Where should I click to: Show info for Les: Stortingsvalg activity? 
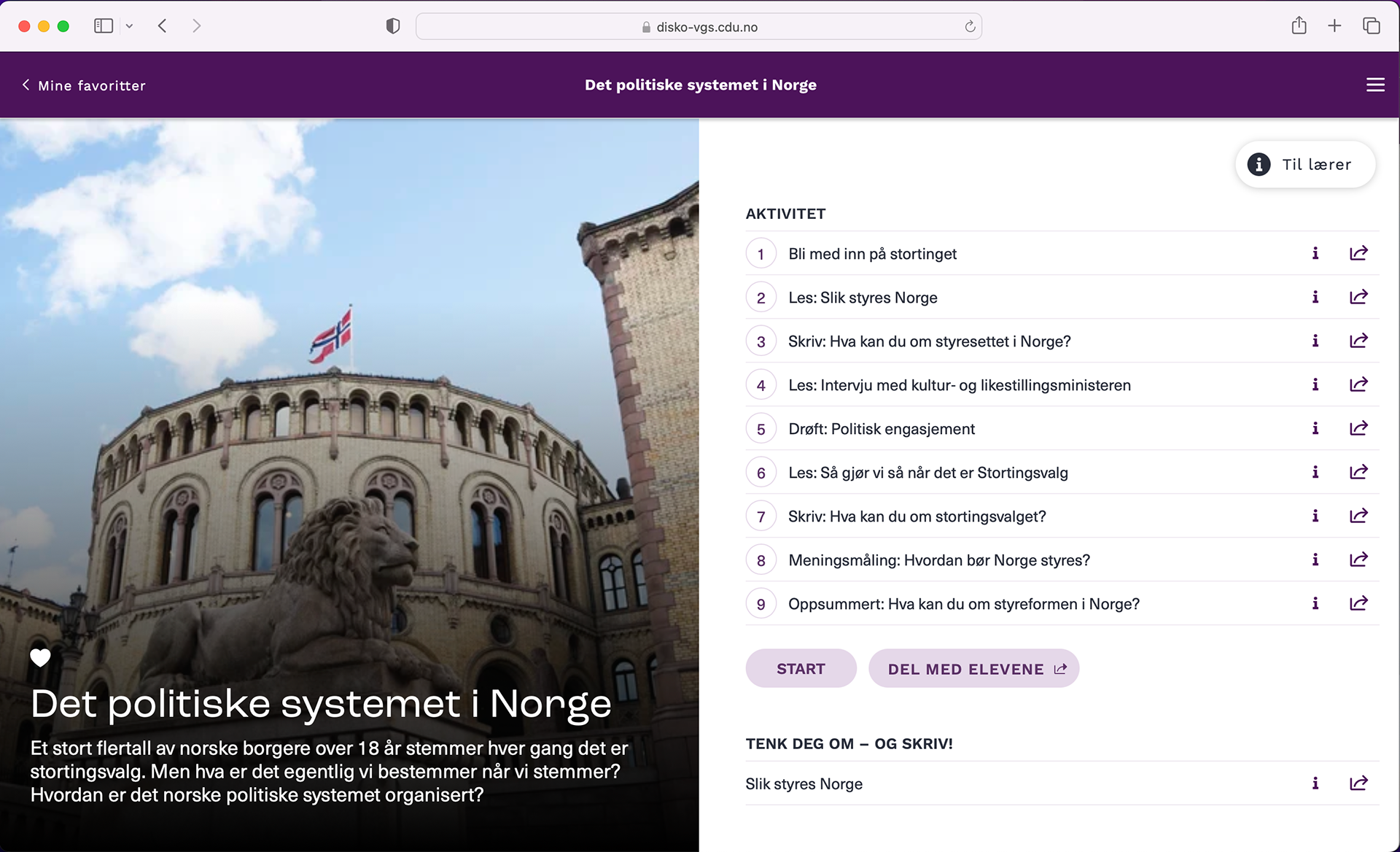1315,472
